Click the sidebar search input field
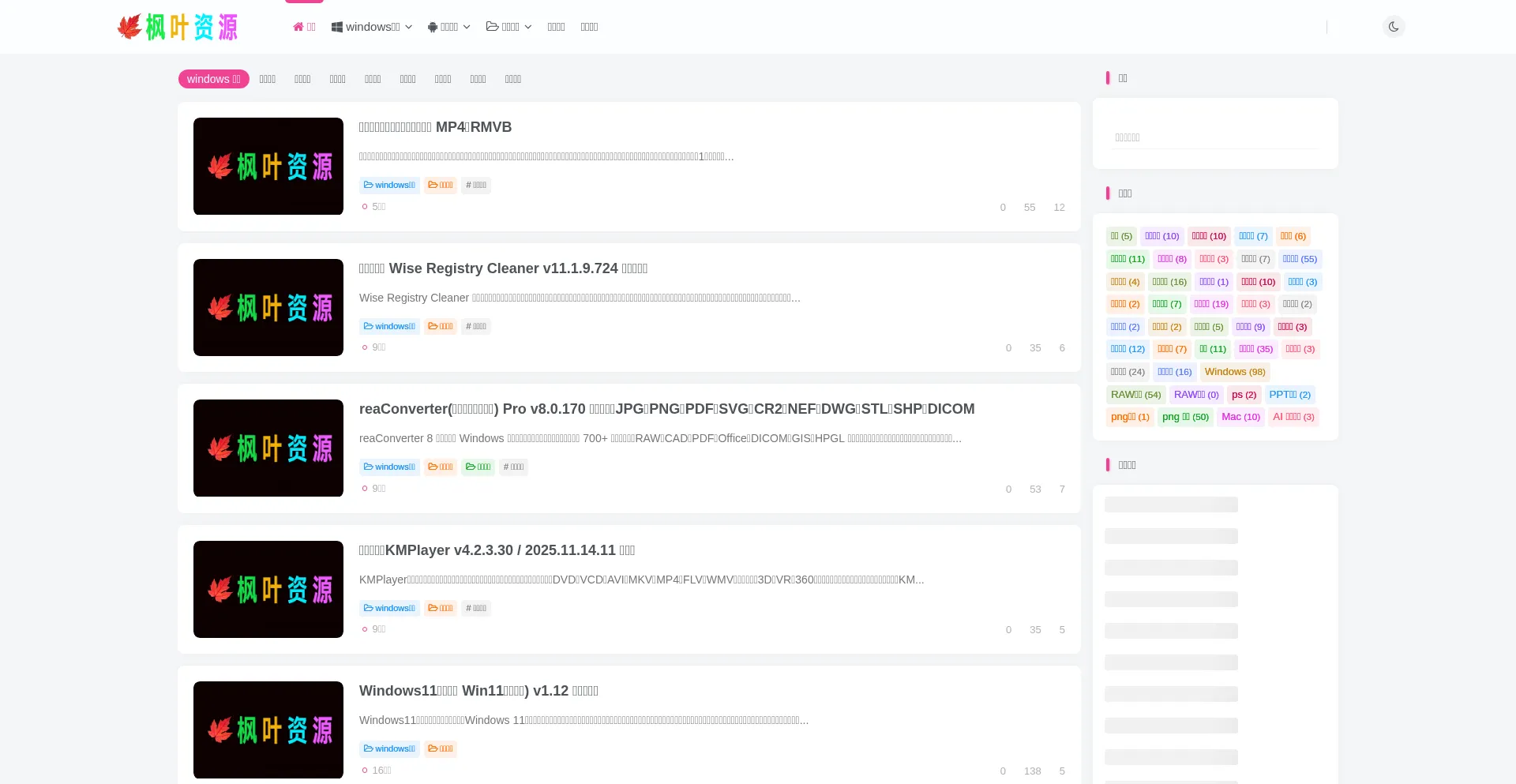Image resolution: width=1516 pixels, height=784 pixels. click(1214, 137)
